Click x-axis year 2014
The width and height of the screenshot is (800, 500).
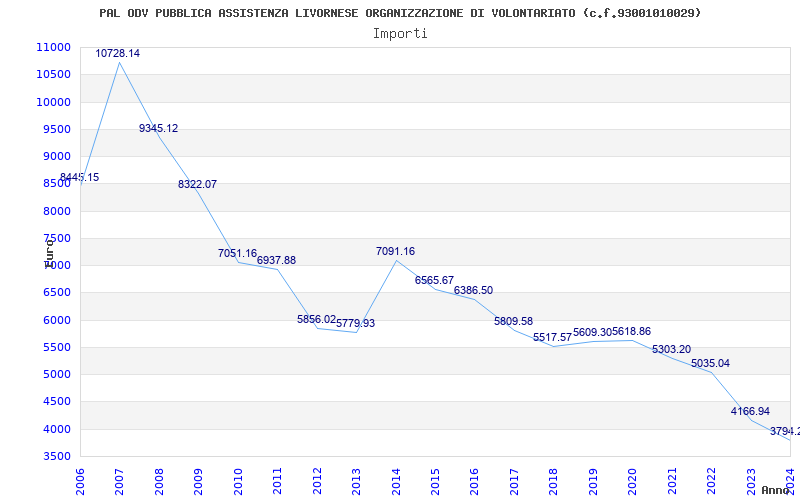395,482
